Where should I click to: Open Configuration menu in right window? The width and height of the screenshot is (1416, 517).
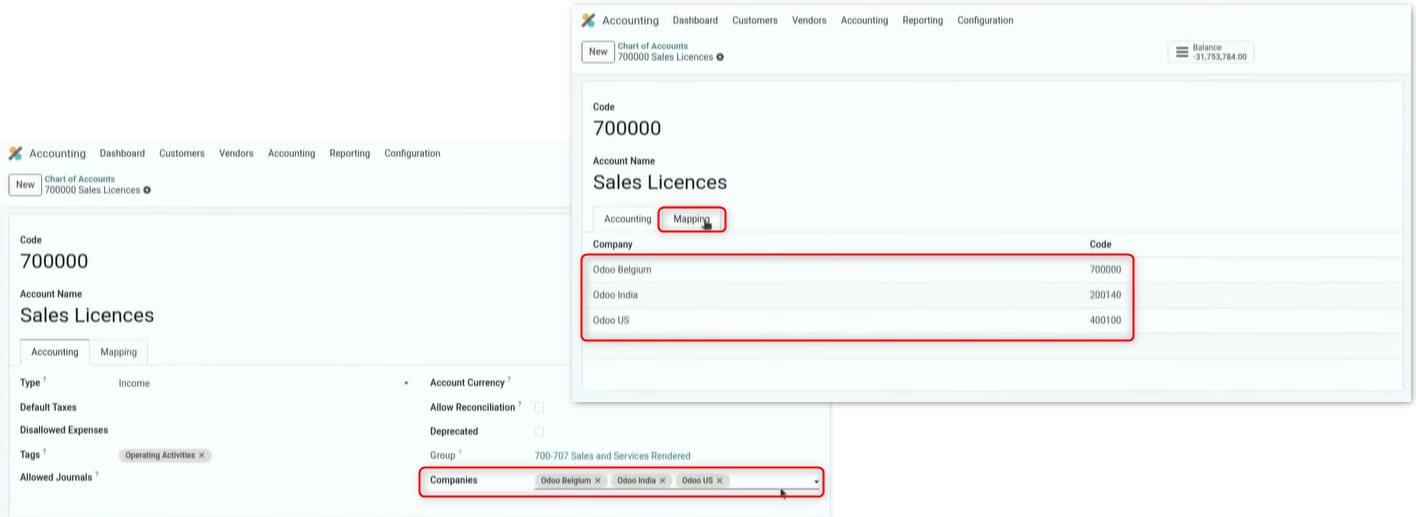pos(985,20)
